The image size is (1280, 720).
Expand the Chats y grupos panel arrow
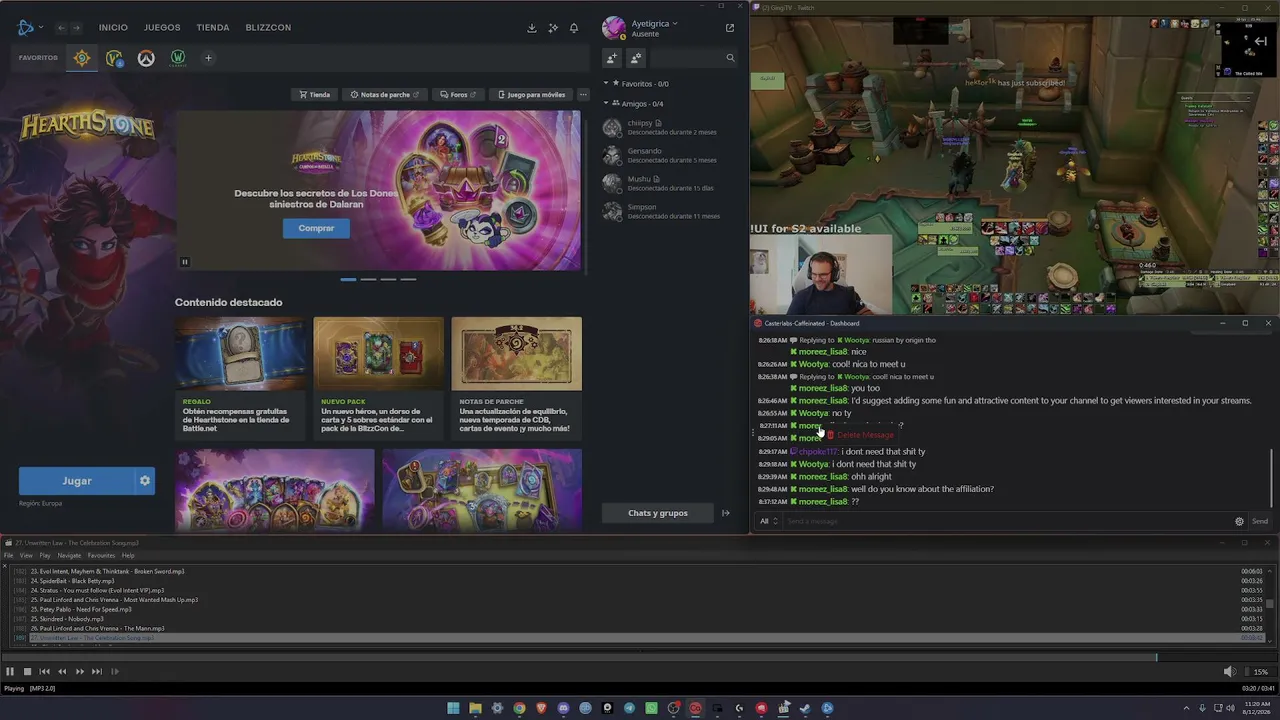click(x=726, y=513)
